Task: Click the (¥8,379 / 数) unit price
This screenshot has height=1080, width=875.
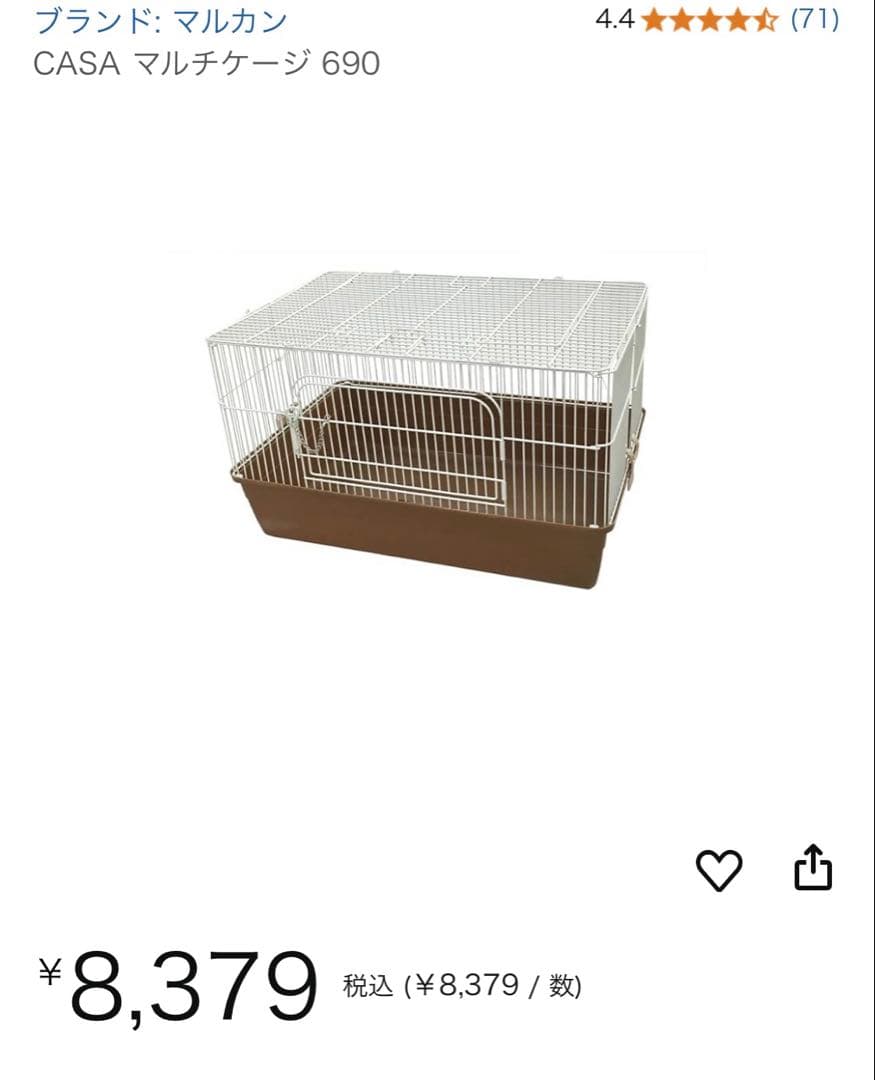Action: [x=493, y=986]
